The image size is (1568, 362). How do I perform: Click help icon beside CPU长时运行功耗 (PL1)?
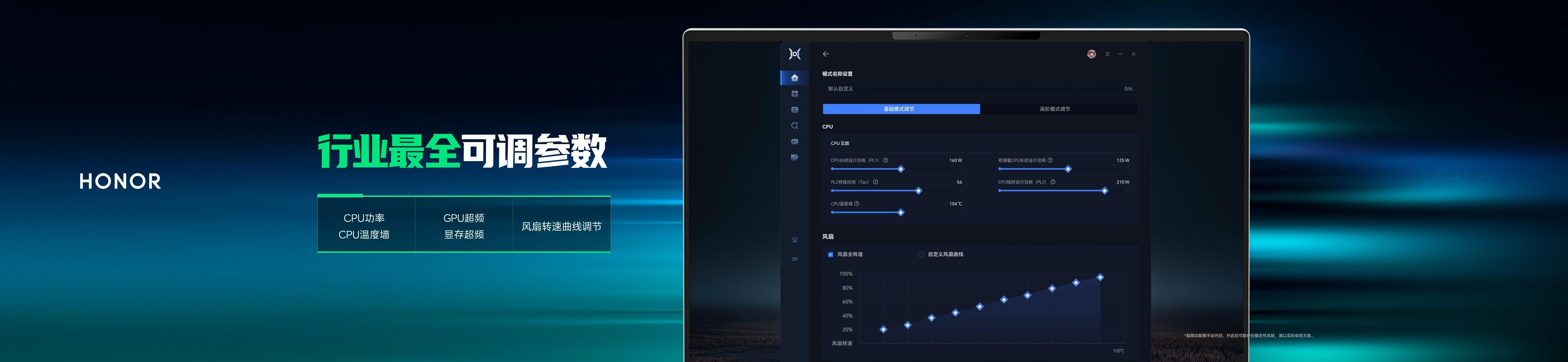pos(886,160)
